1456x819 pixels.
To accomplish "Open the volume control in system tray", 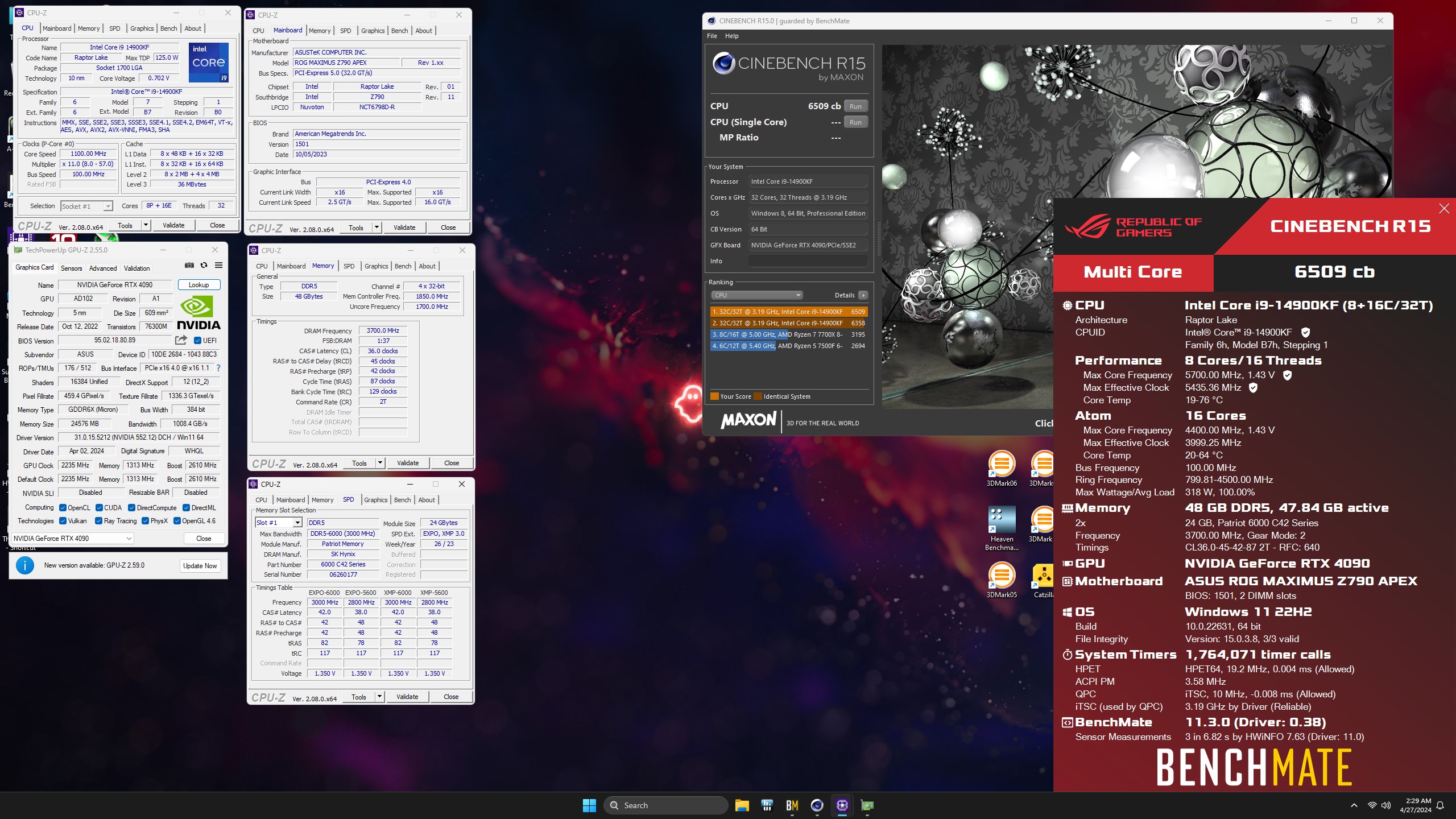I will pos(1386,805).
